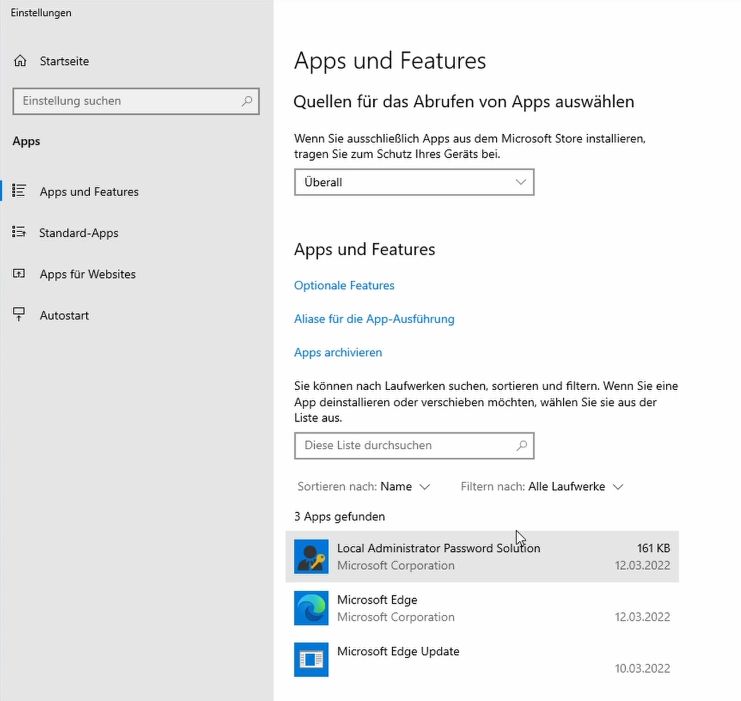Click the Apps und Features list icon
Viewport: 741px width, 701px height.
click(19, 190)
